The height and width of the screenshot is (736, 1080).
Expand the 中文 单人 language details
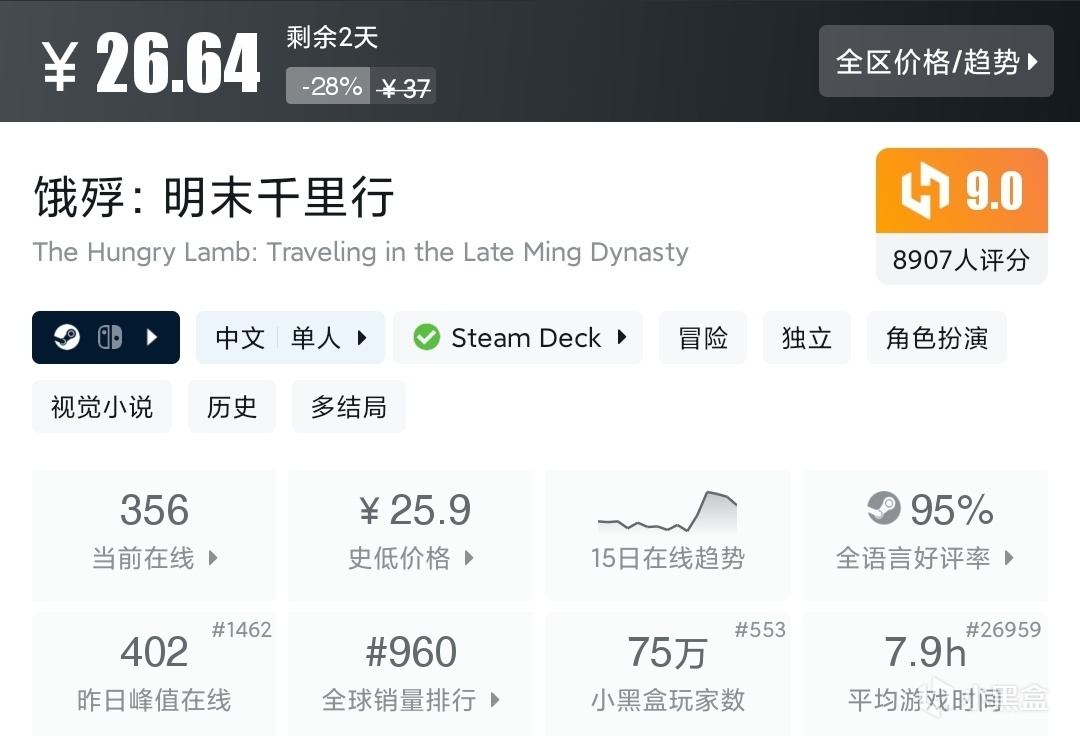(290, 338)
